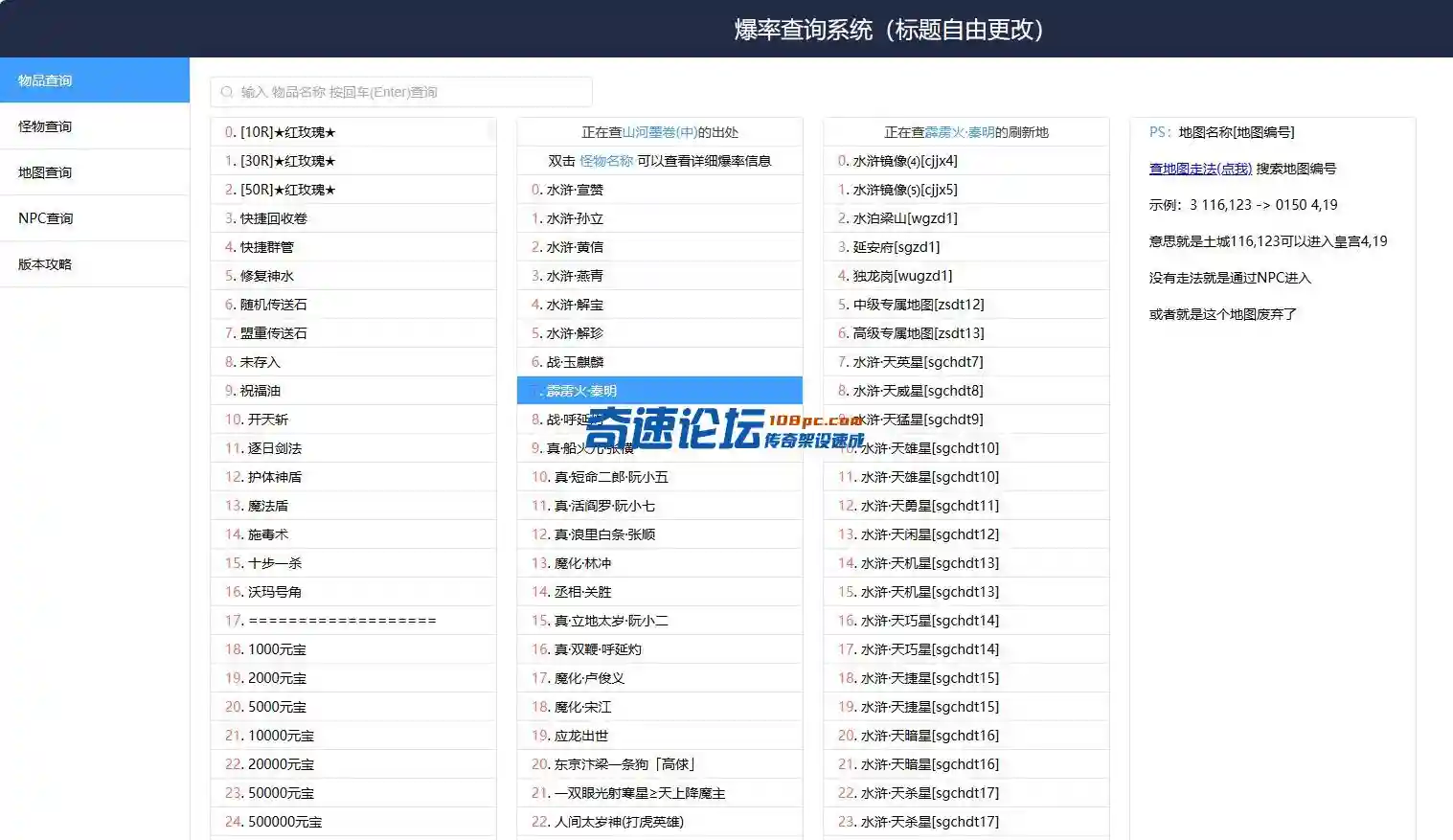
Task: Open the 物品查询 sidebar tab
Action: tap(95, 80)
